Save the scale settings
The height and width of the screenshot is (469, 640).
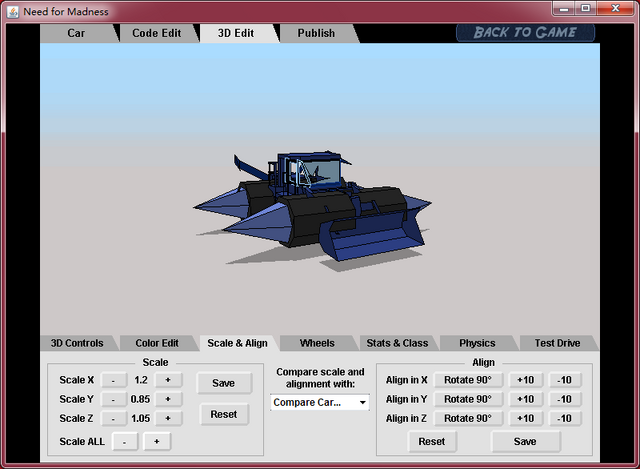click(x=224, y=383)
